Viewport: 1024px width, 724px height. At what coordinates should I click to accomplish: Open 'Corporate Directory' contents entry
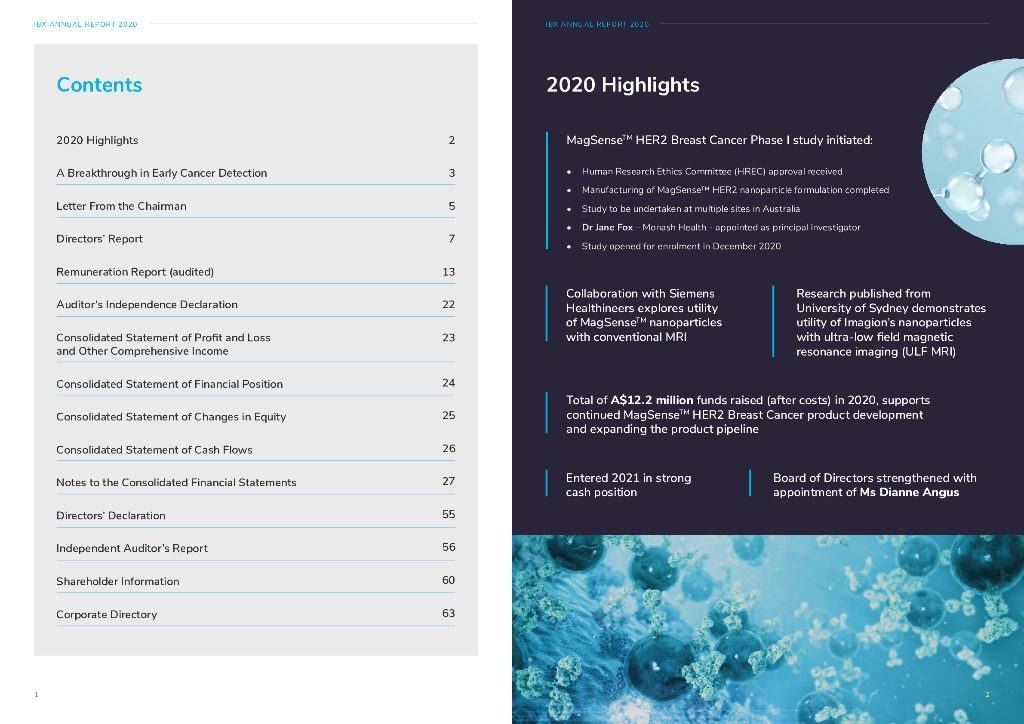click(x=255, y=614)
